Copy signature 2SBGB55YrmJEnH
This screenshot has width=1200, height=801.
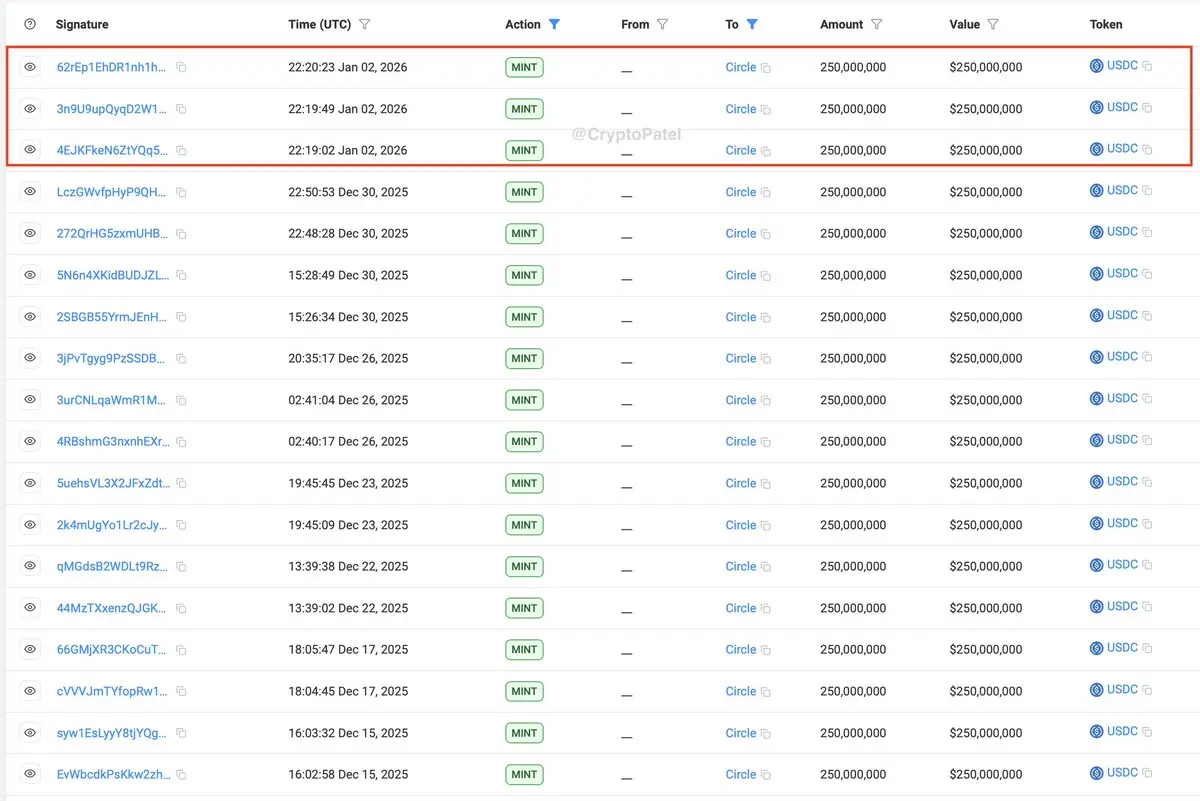[x=181, y=317]
